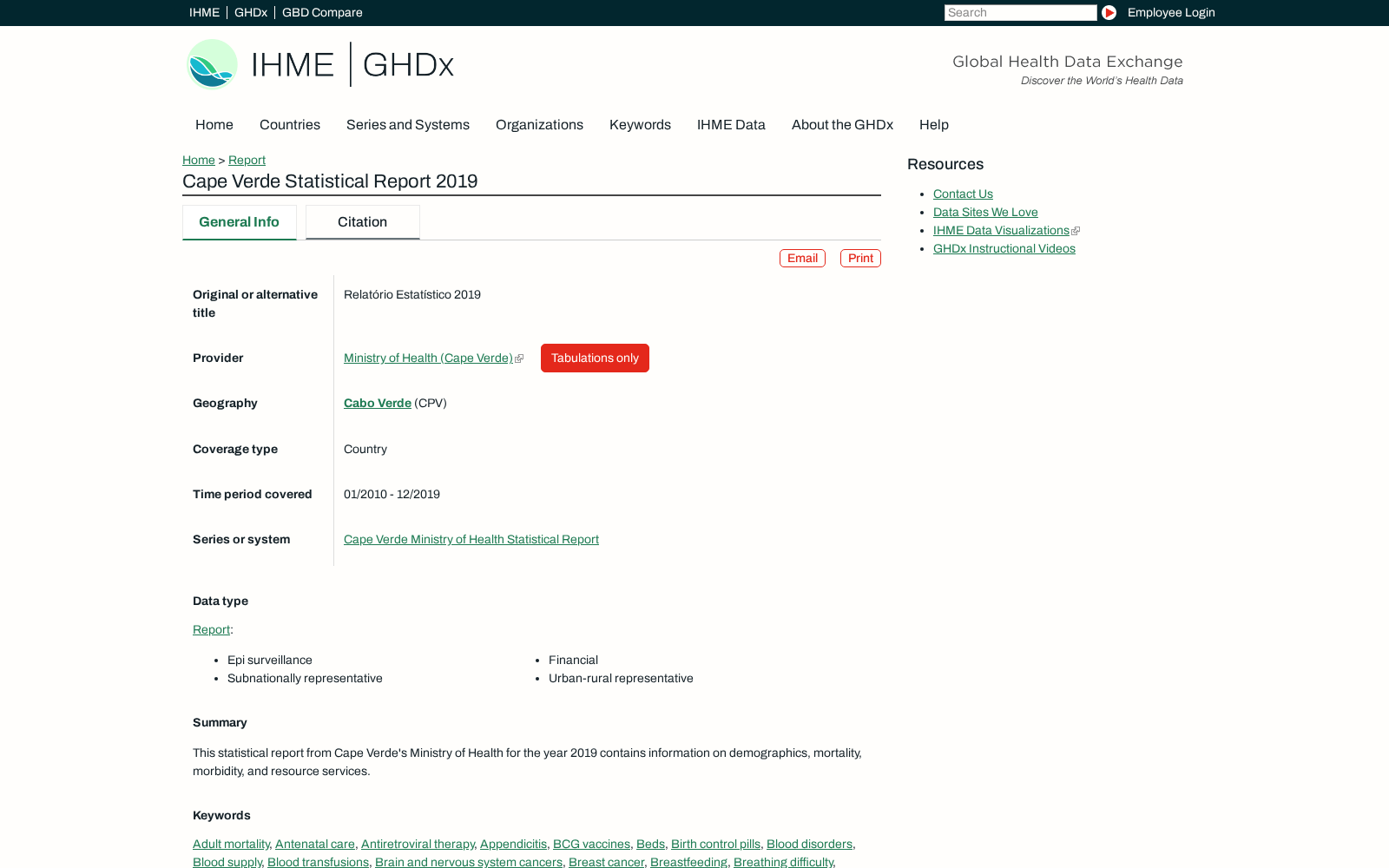Open About the GHDx menu
This screenshot has height=868, width=1389.
pyautogui.click(x=842, y=124)
